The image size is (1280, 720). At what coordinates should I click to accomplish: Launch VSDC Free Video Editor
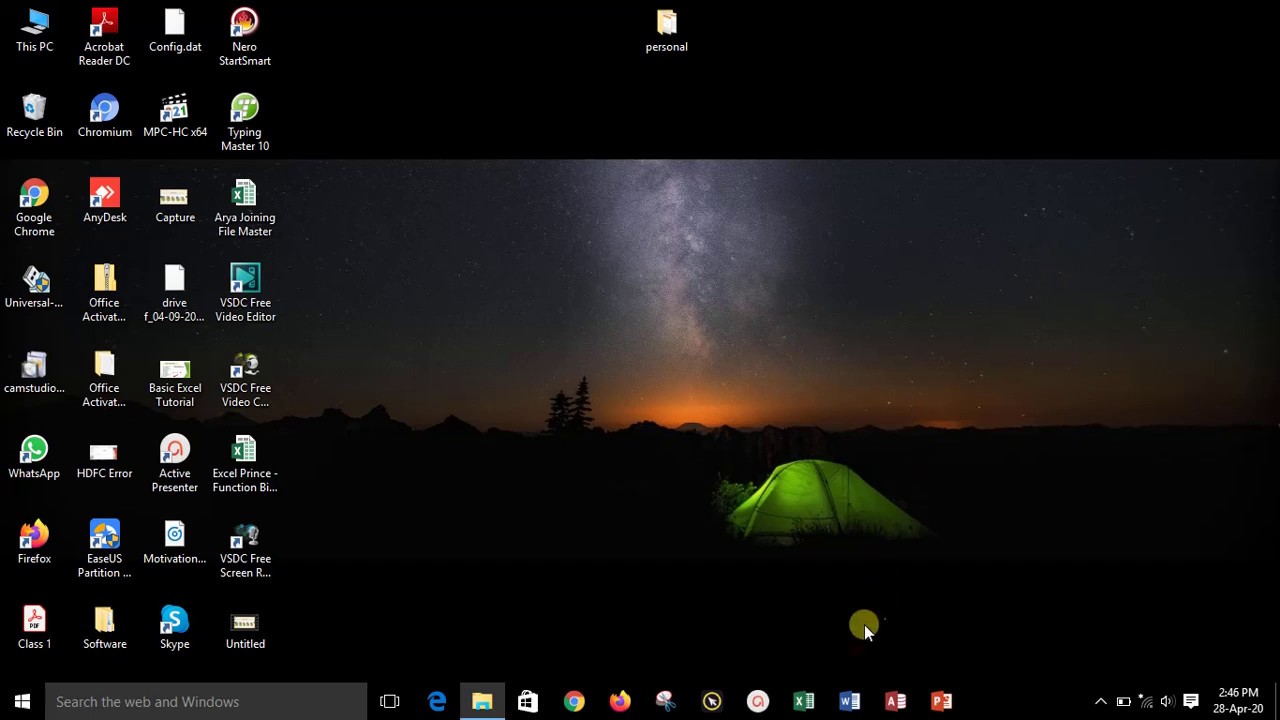[x=245, y=294]
